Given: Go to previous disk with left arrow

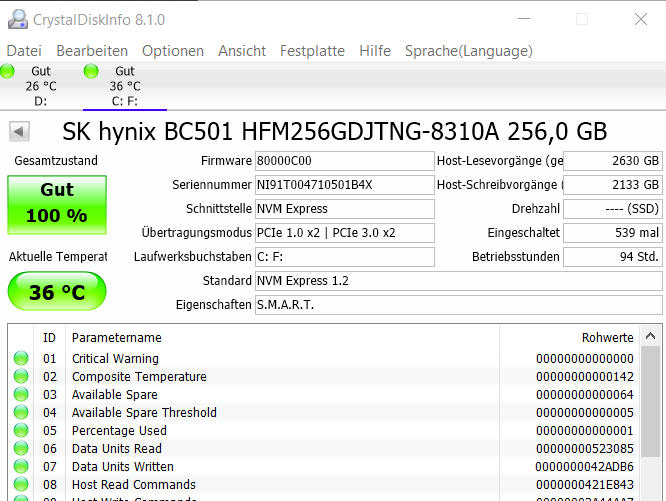Looking at the screenshot, I should (x=19, y=132).
